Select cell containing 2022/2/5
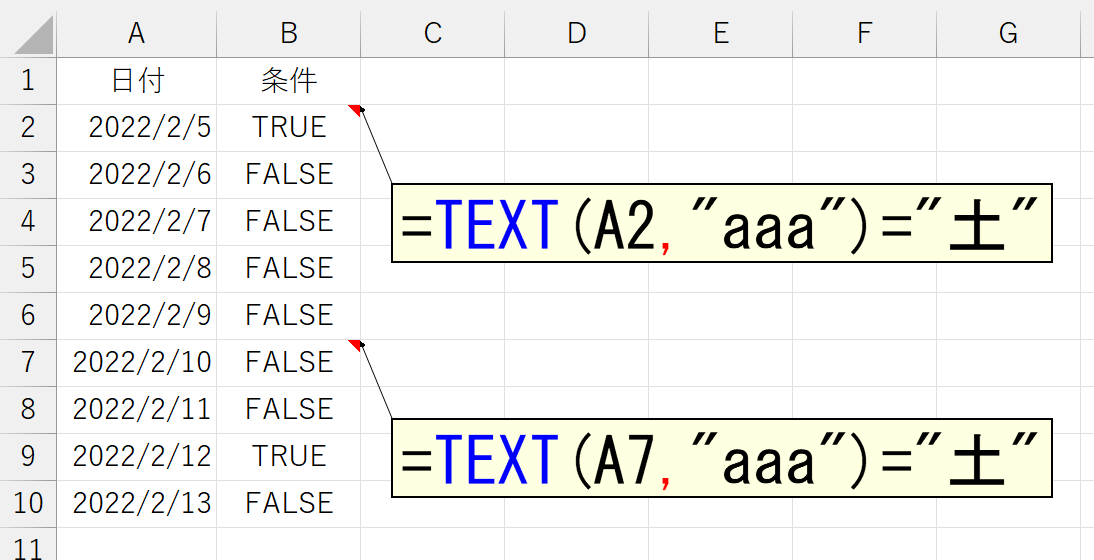The height and width of the screenshot is (560, 1094). (x=137, y=128)
